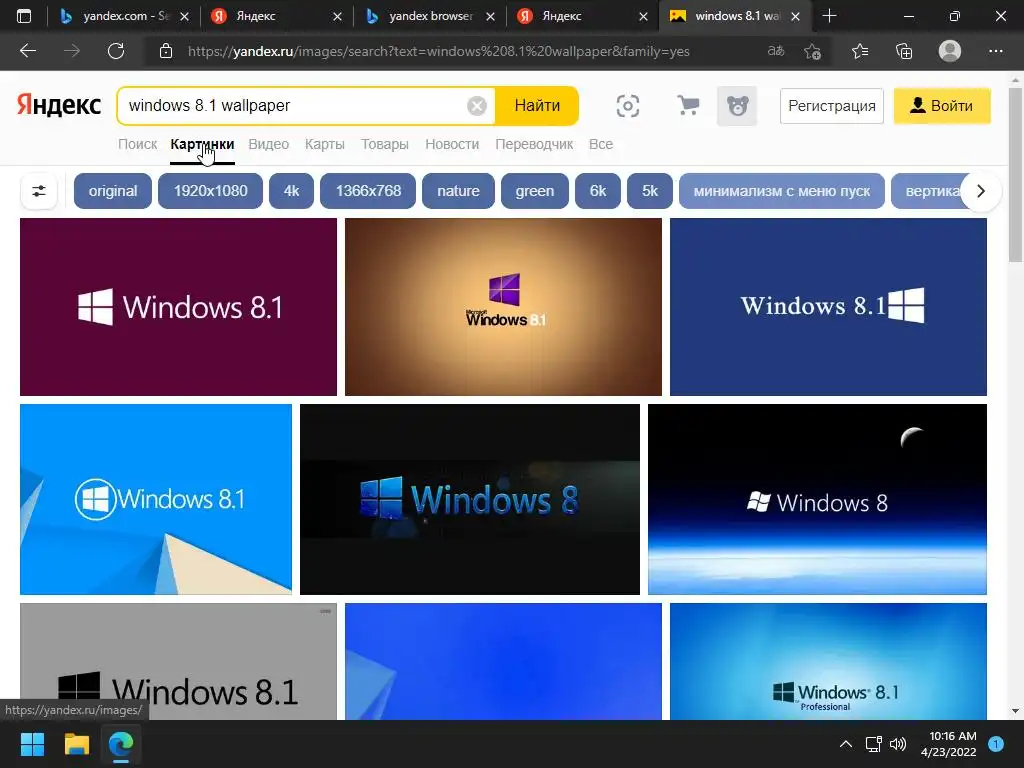This screenshot has width=1024, height=768.
Task: Open the maroon Windows 8.1 wallpaper thumbnail
Action: pyautogui.click(x=178, y=307)
